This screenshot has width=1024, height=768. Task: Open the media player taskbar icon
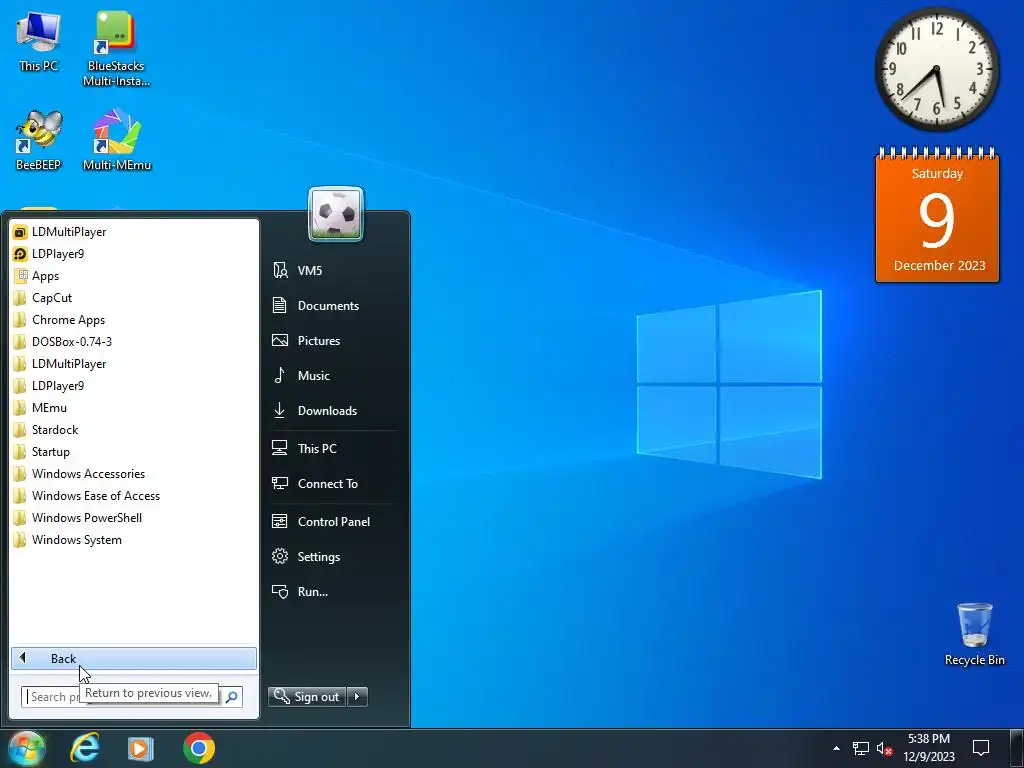pos(140,748)
